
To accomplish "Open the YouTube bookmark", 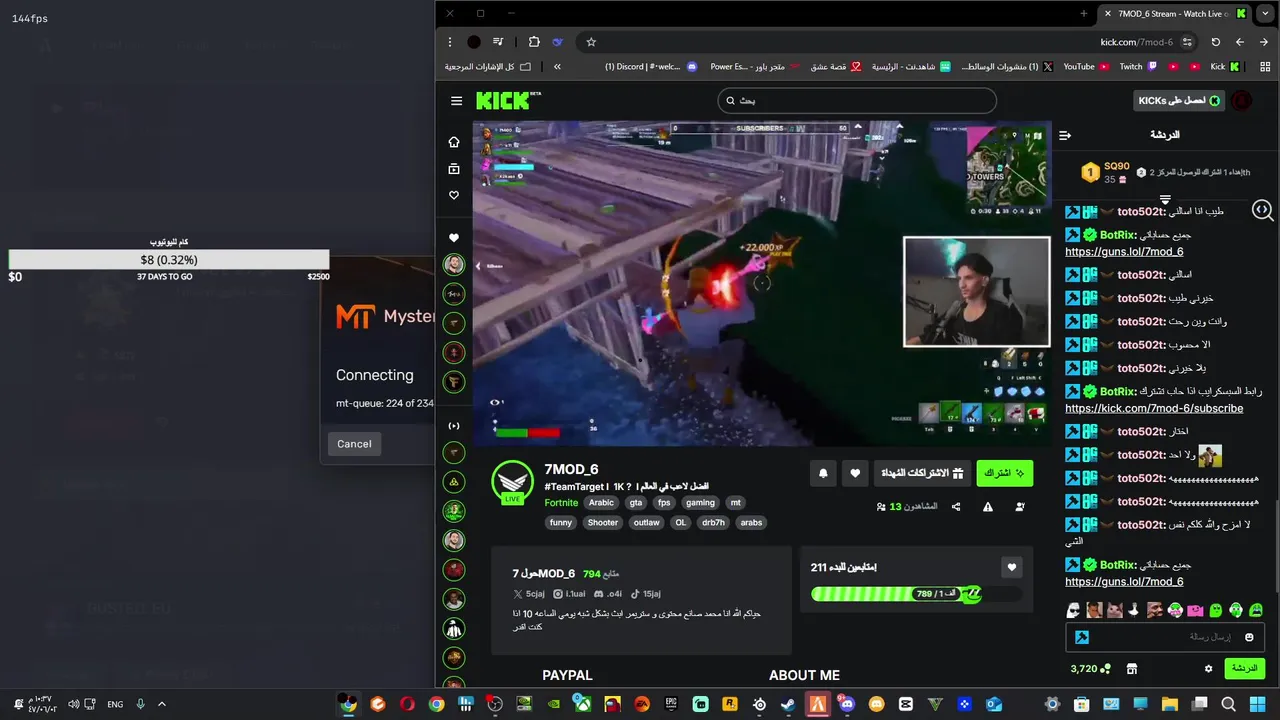I will 1086,67.
